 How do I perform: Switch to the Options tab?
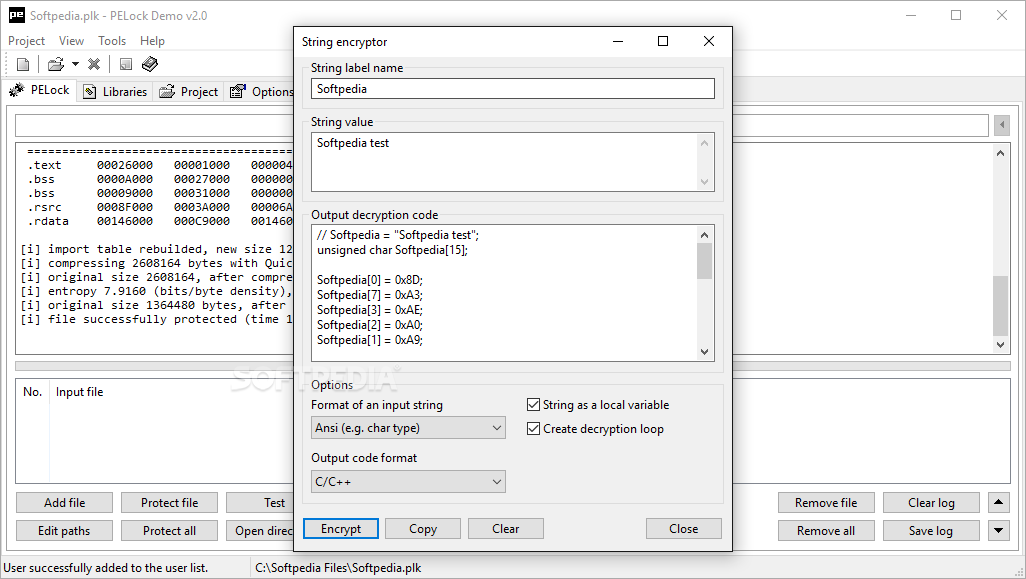coord(260,92)
